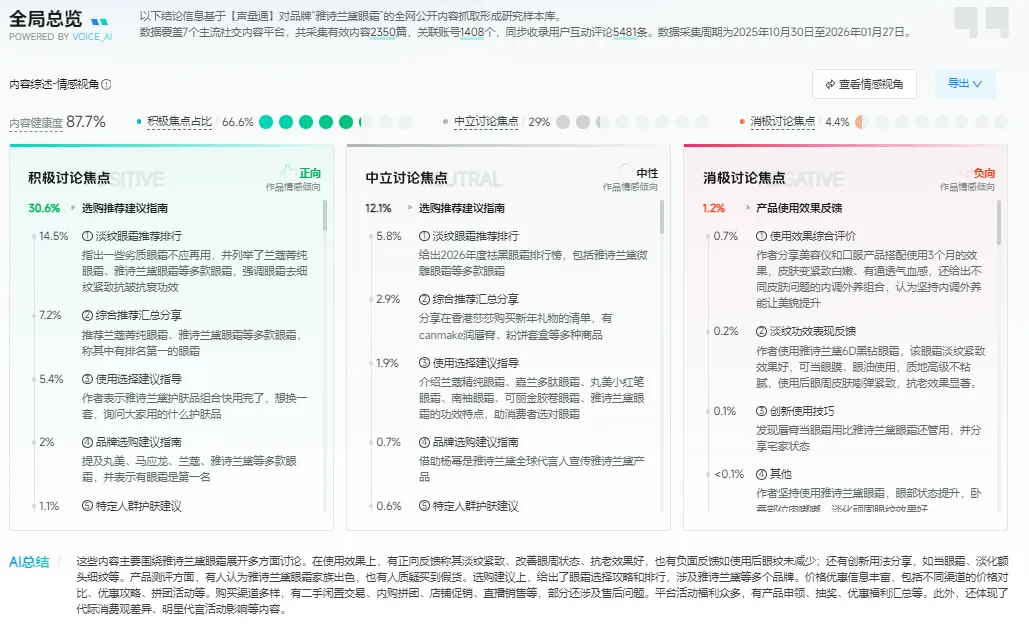
Task: Select 14.5% 淡纹眼霜推荐排行 item
Action: [x=131, y=236]
